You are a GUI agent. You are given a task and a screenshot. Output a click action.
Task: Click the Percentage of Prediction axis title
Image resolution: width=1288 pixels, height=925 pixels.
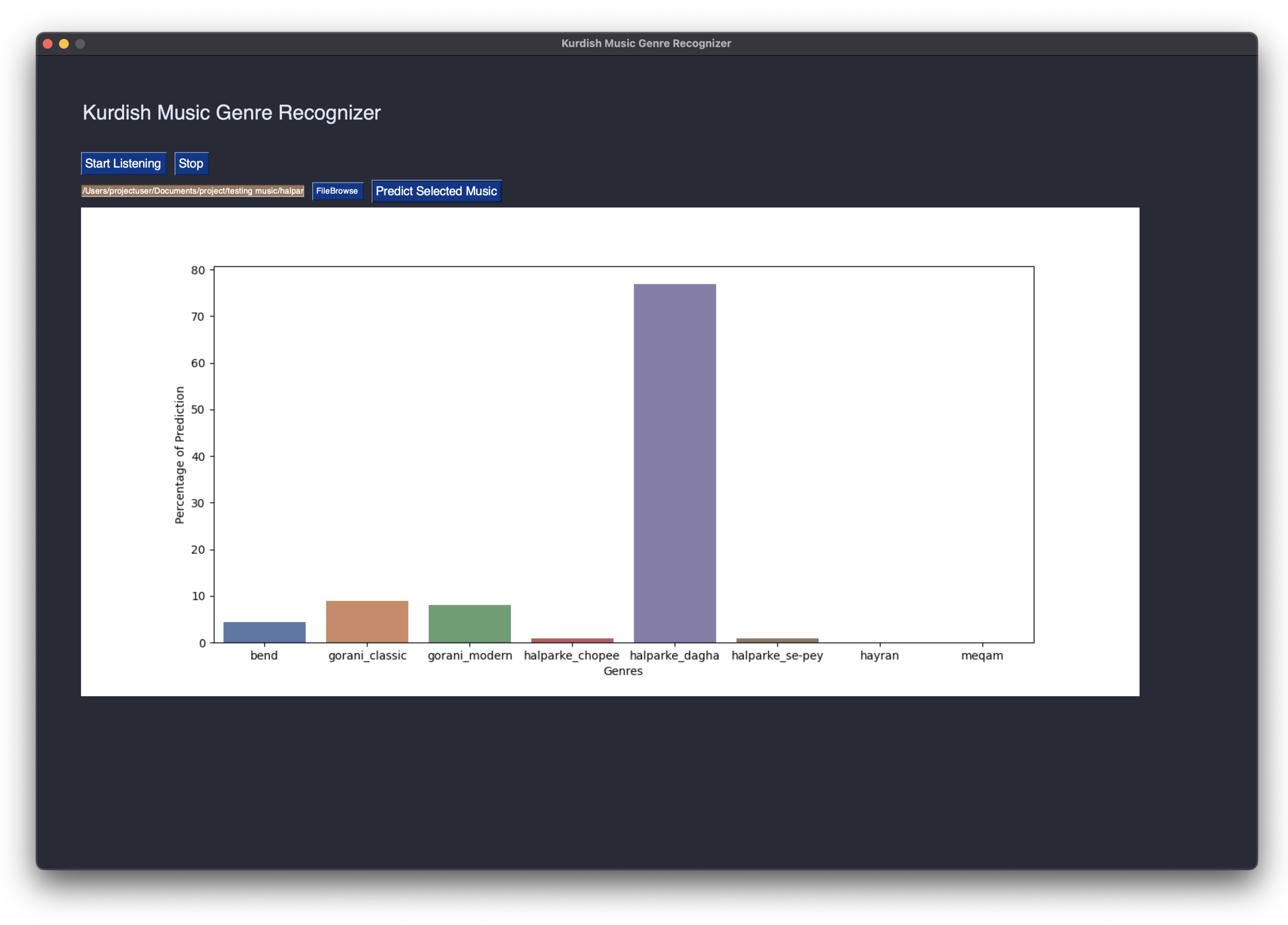(179, 455)
